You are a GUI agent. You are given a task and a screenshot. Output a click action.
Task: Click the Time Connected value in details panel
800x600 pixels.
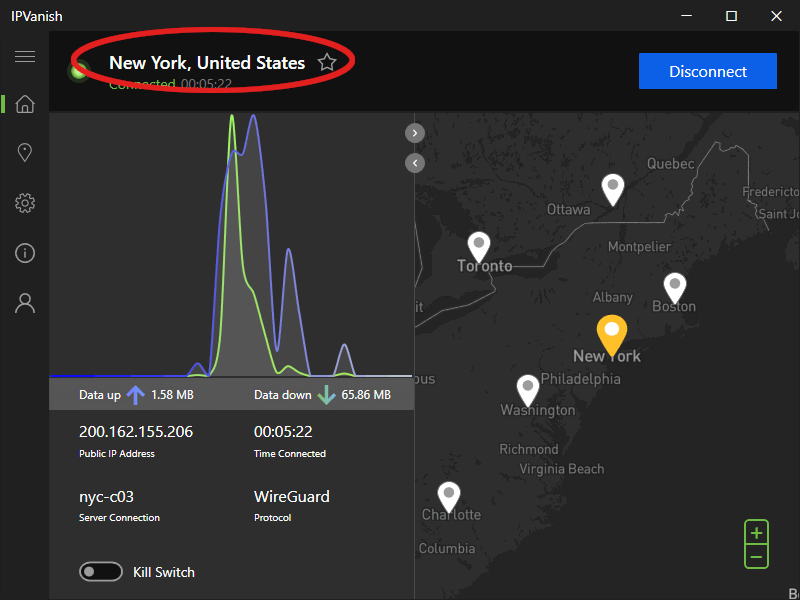click(283, 432)
